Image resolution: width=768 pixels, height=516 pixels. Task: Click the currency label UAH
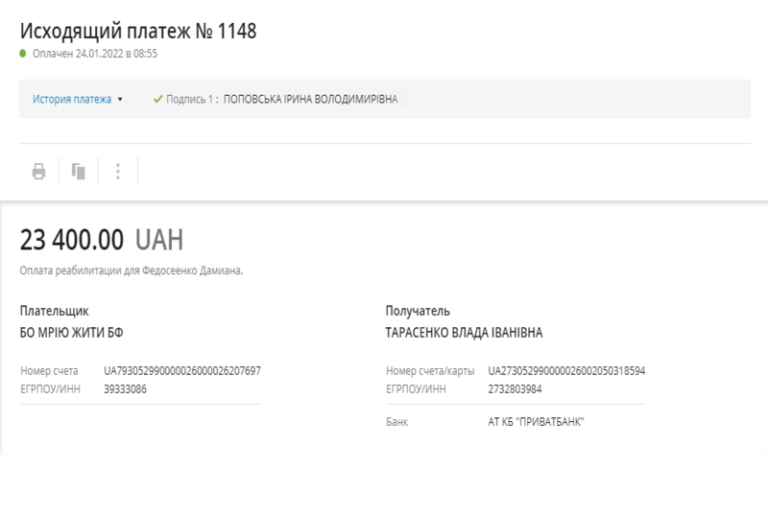pos(159,240)
